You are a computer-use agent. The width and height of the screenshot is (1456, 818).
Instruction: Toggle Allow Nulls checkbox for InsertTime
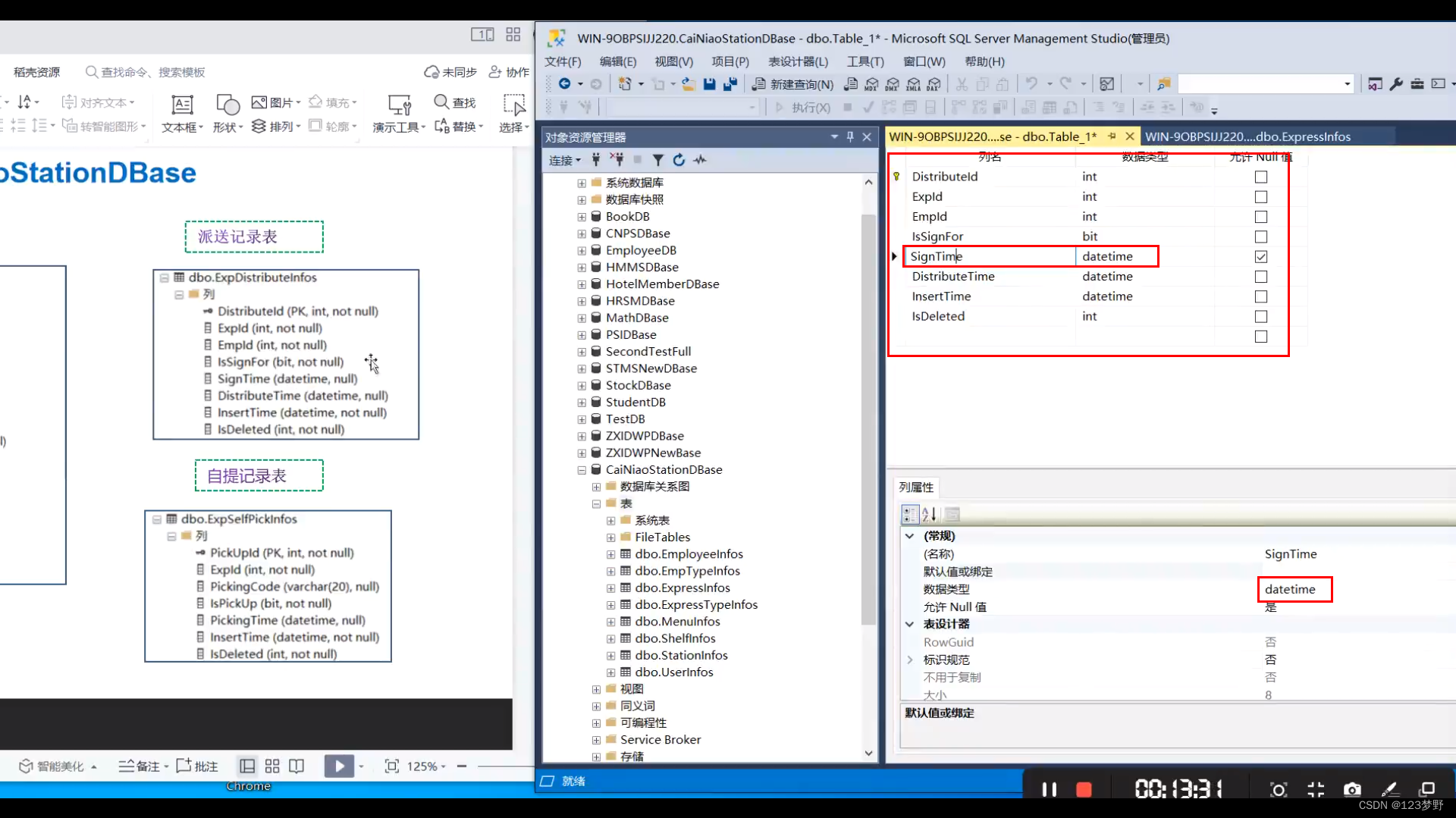pyautogui.click(x=1261, y=296)
